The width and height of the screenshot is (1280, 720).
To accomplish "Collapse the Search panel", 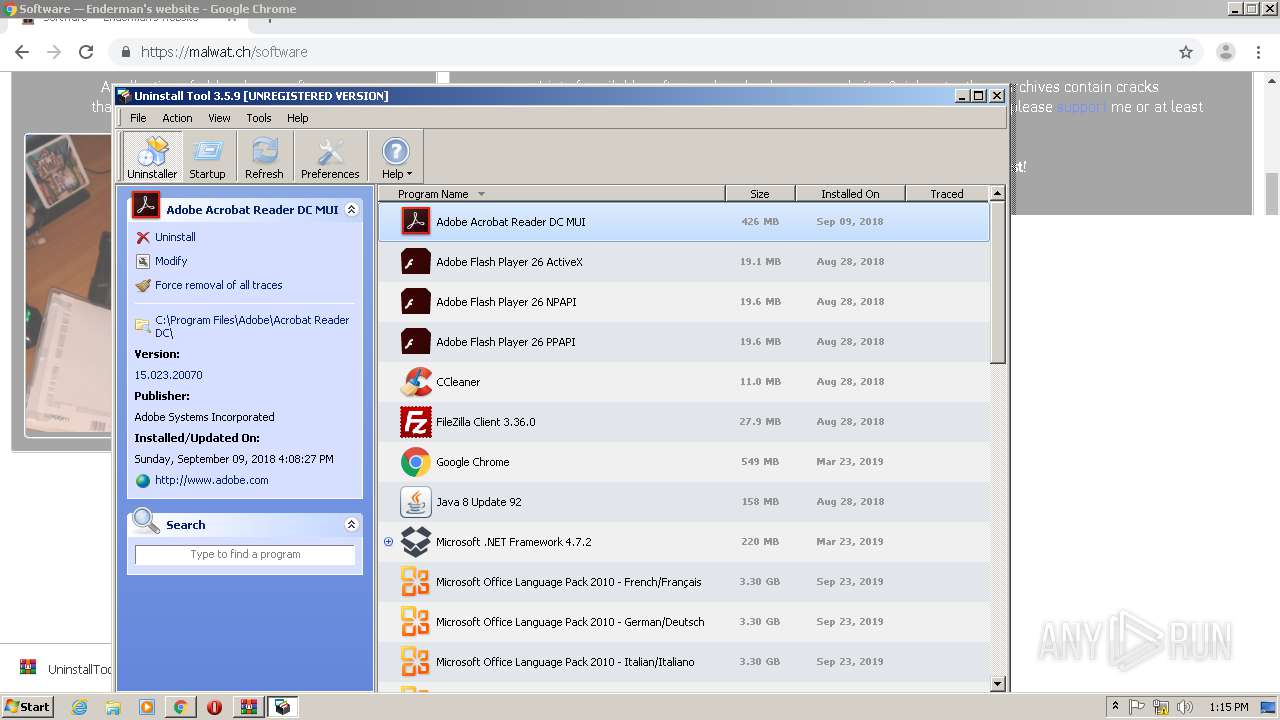I will 351,524.
